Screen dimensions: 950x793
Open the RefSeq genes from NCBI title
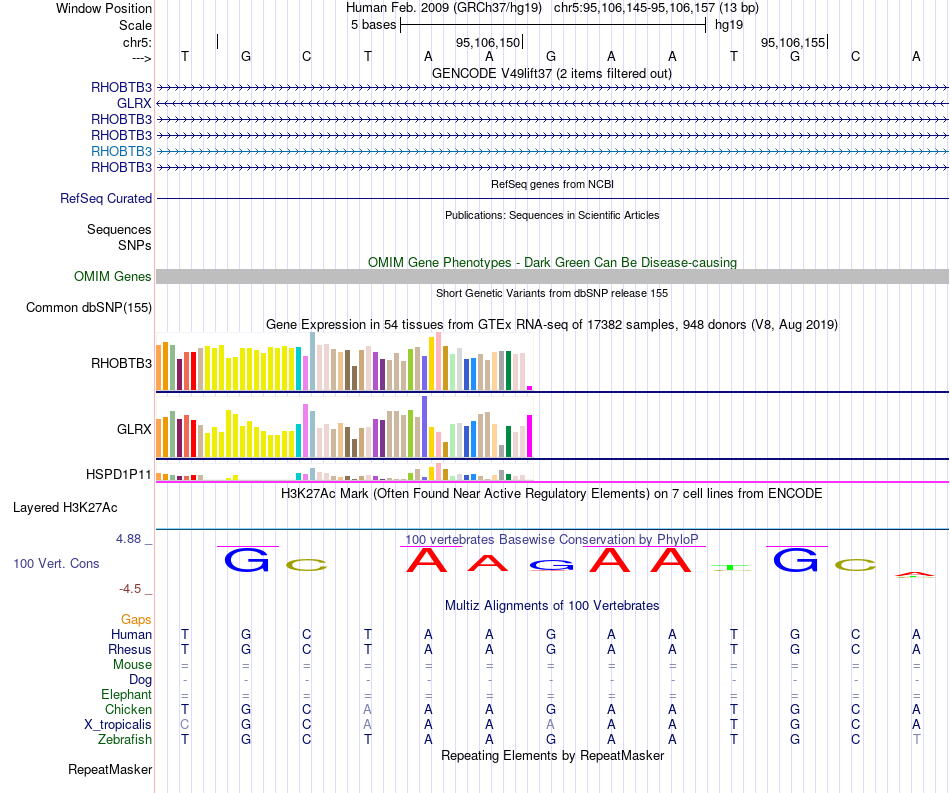tap(552, 184)
